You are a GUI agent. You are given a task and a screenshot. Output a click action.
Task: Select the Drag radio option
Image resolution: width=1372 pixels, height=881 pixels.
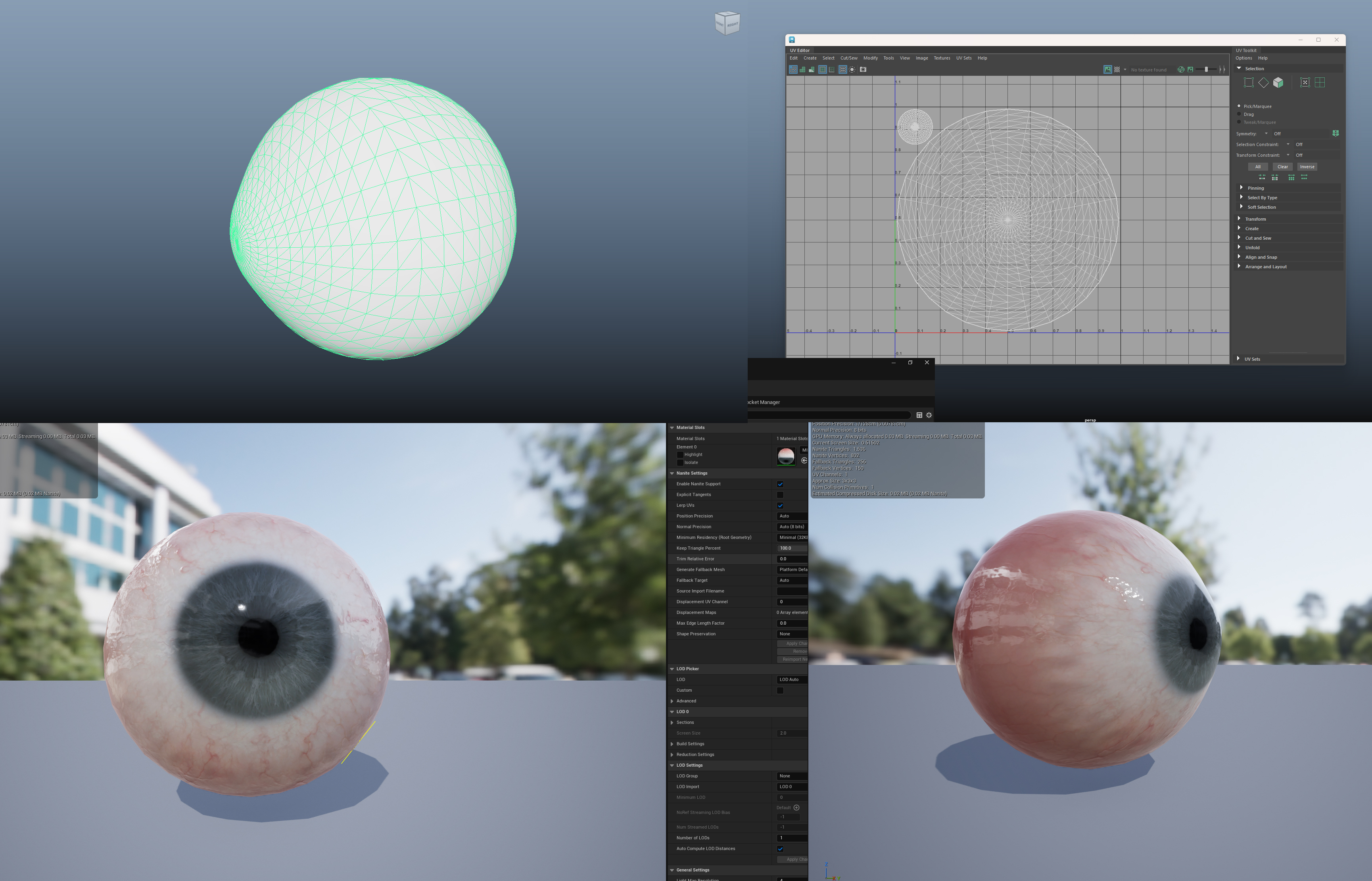[x=1239, y=114]
